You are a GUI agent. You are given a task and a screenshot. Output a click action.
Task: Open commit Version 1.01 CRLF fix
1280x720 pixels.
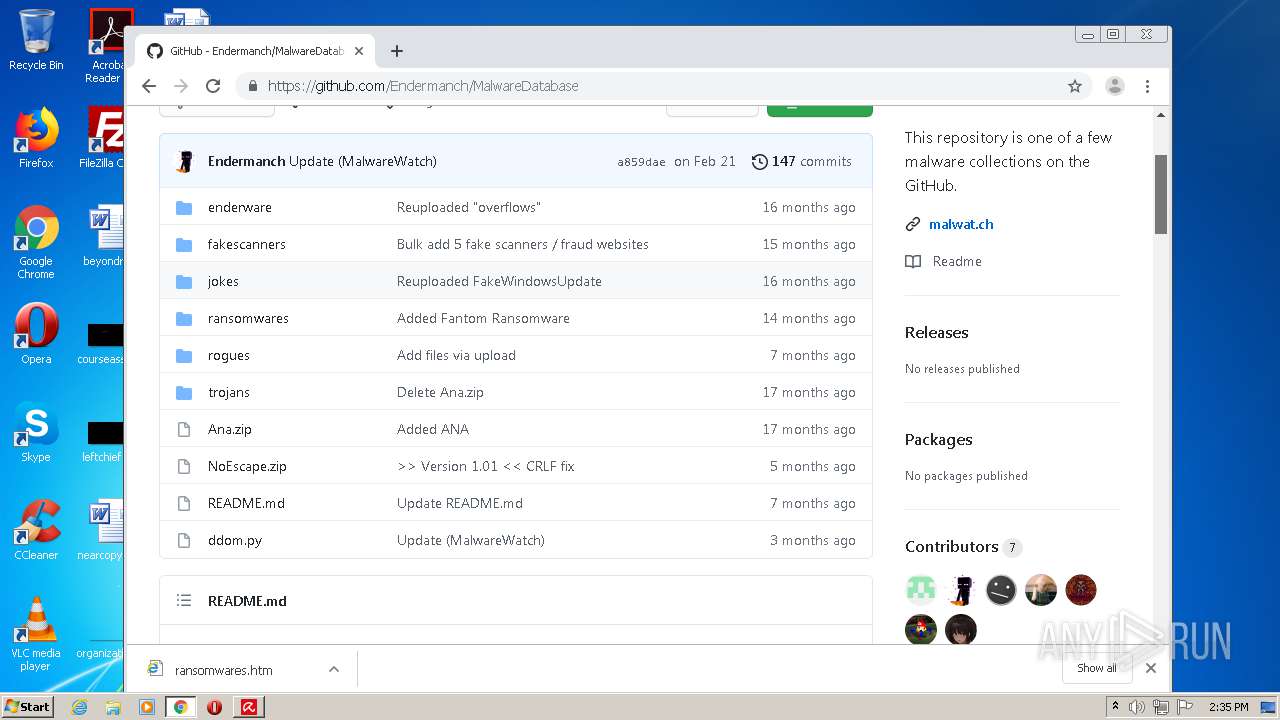[485, 466]
